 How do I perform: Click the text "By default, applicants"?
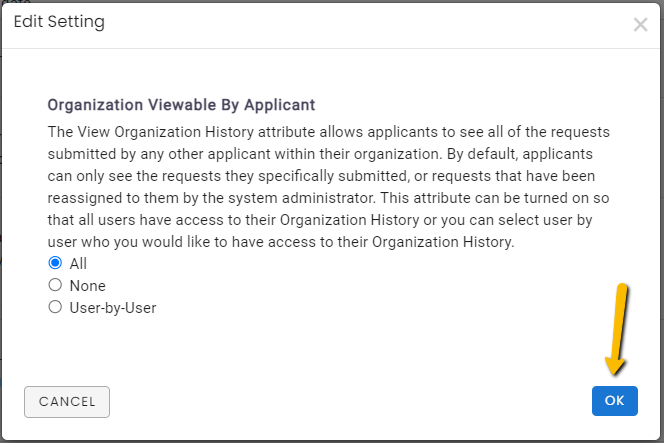[x=520, y=154]
